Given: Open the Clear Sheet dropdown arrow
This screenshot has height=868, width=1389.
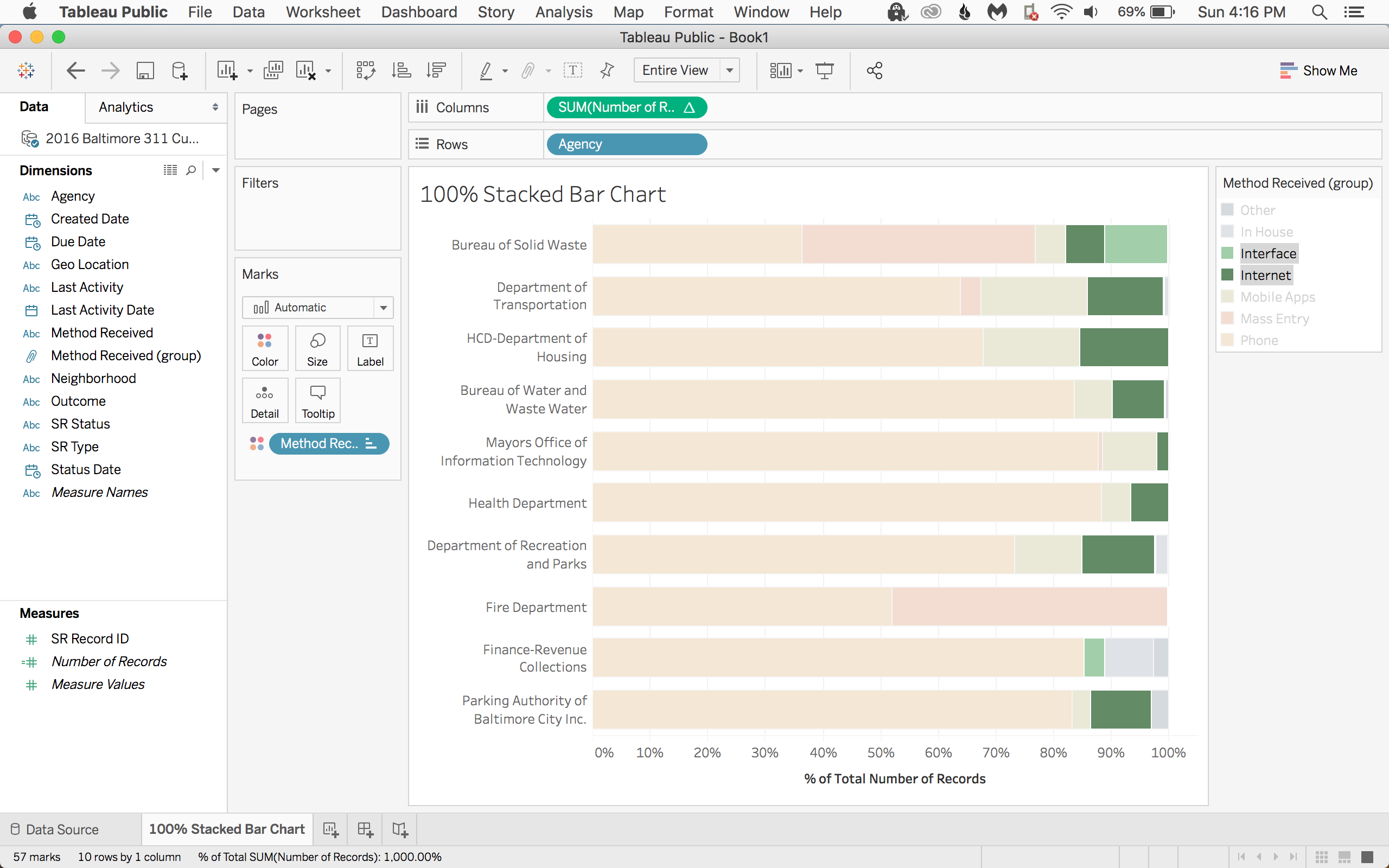Looking at the screenshot, I should point(328,71).
